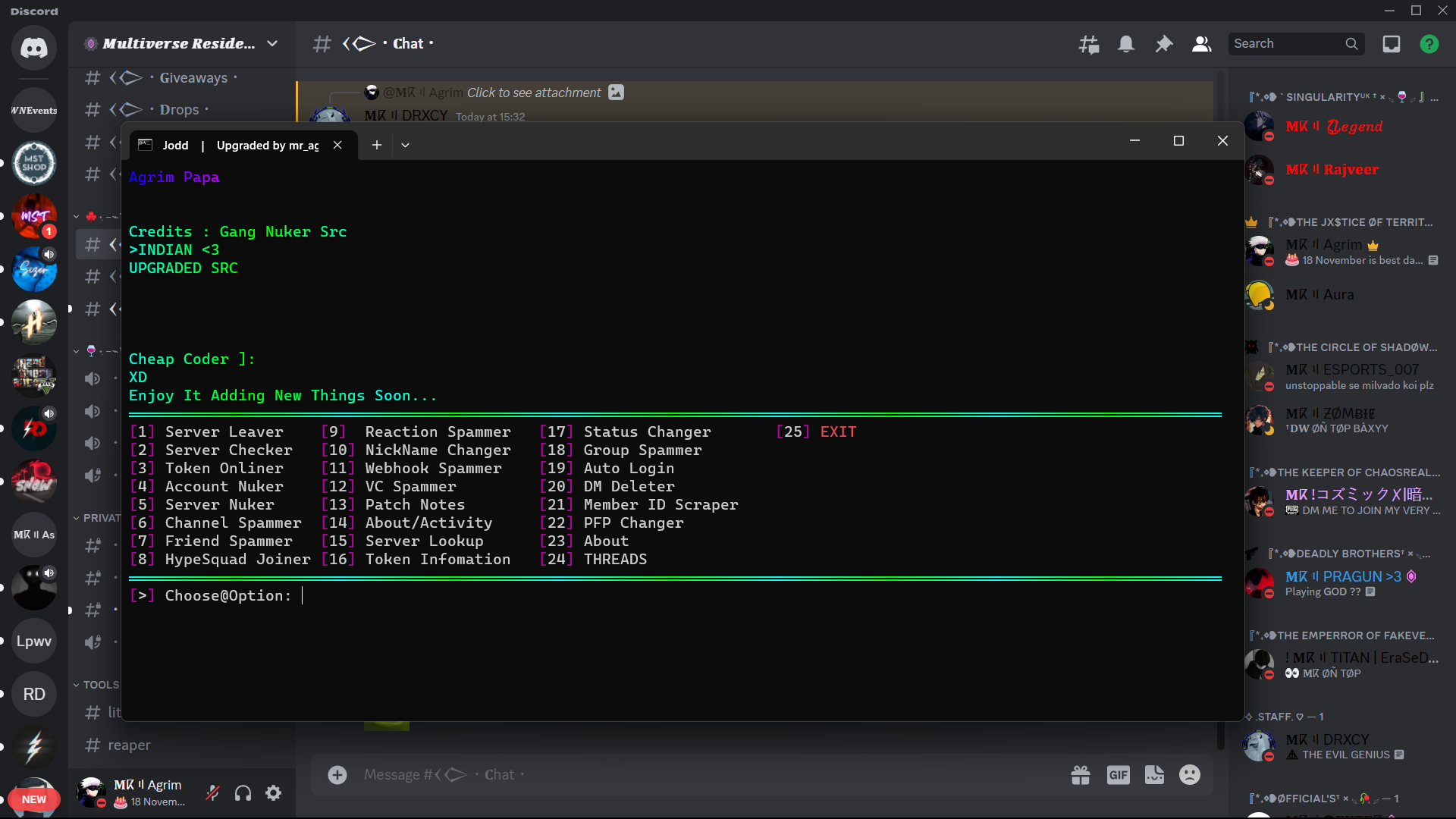Image resolution: width=1456 pixels, height=819 pixels.
Task: Open the green Help question mark button
Action: tap(1430, 43)
